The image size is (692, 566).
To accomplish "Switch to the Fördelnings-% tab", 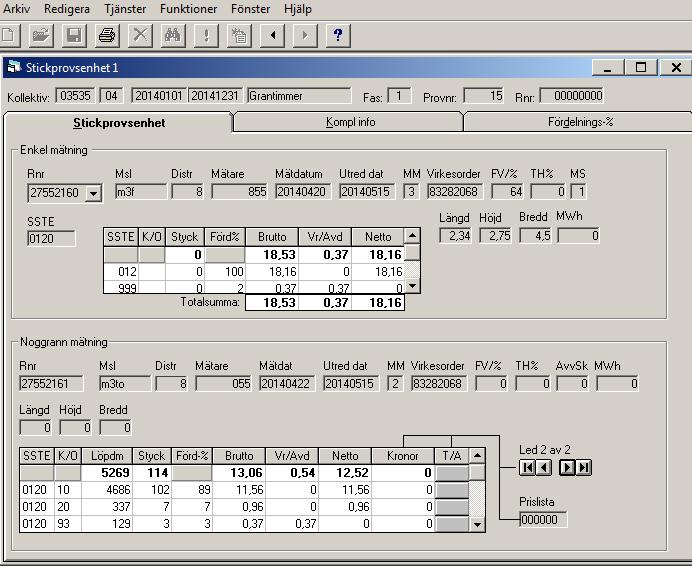I will tap(580, 122).
